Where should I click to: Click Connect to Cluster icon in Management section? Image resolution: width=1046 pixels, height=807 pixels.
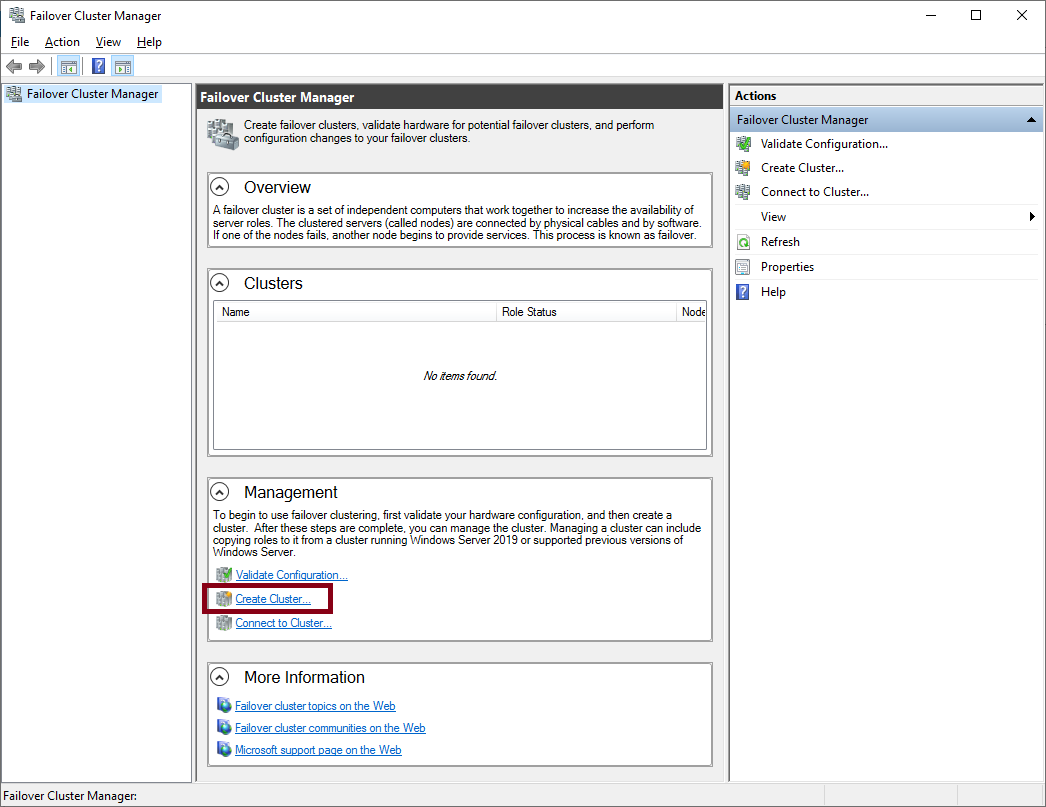(224, 623)
